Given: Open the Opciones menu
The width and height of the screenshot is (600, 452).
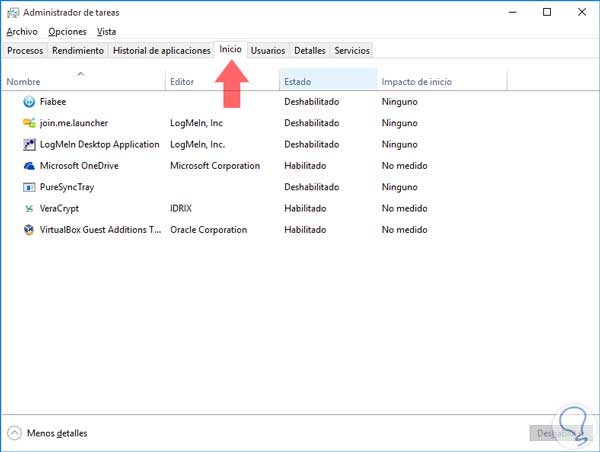Looking at the screenshot, I should click(x=67, y=32).
